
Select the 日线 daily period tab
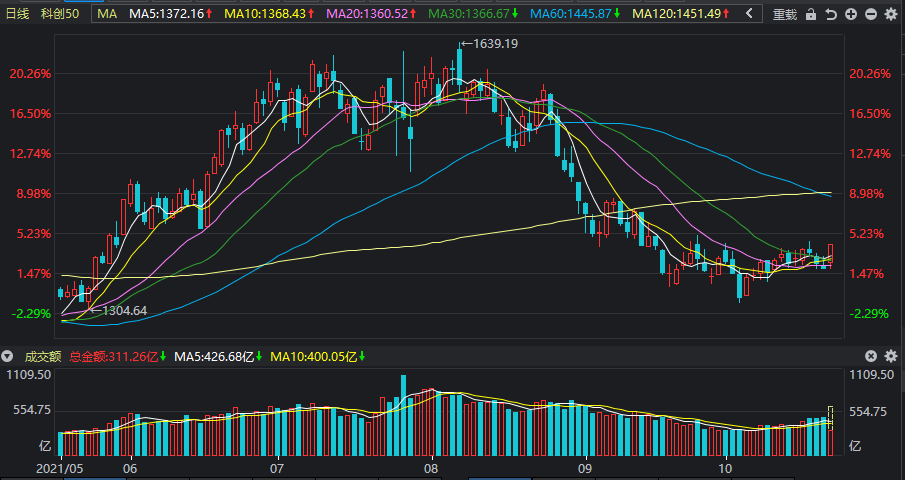pyautogui.click(x=18, y=14)
